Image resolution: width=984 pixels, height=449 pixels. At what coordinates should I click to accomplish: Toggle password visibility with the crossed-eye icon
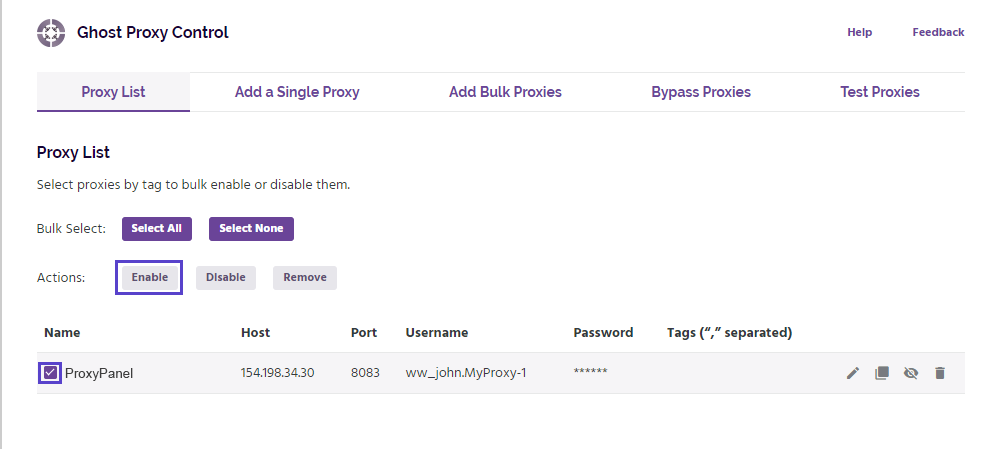(910, 373)
